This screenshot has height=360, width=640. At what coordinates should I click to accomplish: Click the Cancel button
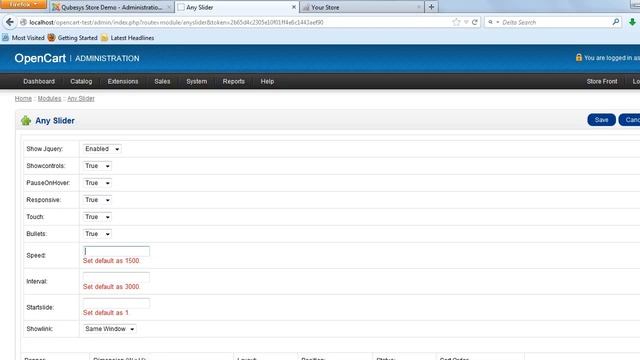[630, 120]
